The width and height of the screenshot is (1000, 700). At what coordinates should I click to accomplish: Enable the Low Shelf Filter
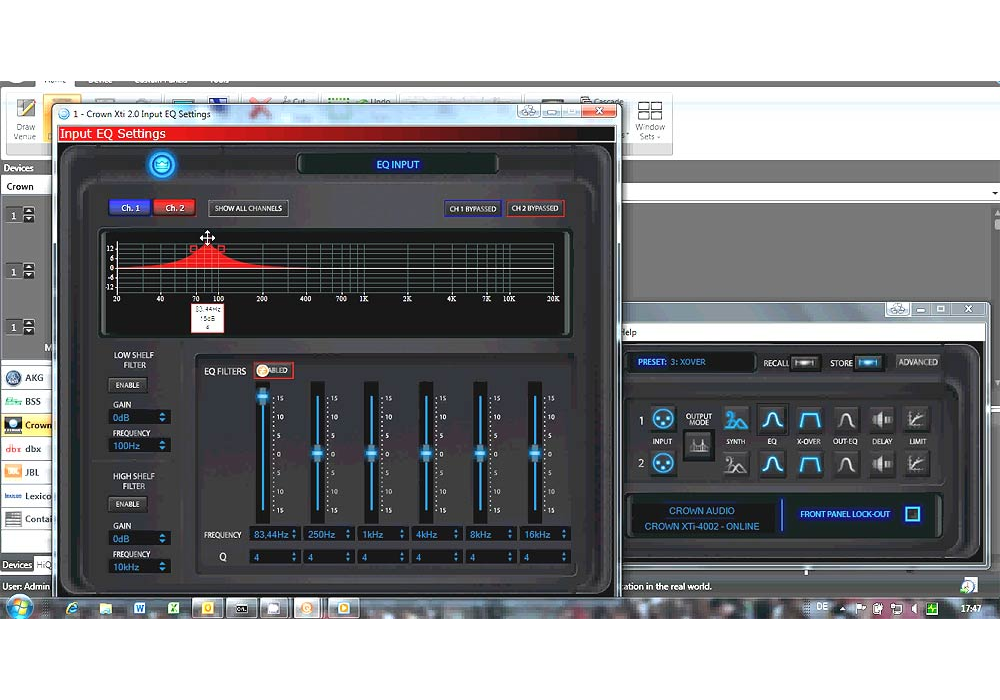[128, 385]
